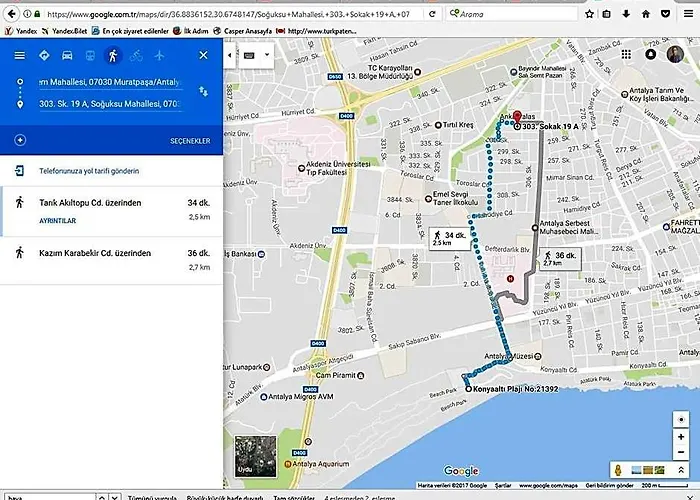Click Antalya Aquarium place on map
Image resolution: width=700 pixels, height=500 pixels.
click(317, 464)
